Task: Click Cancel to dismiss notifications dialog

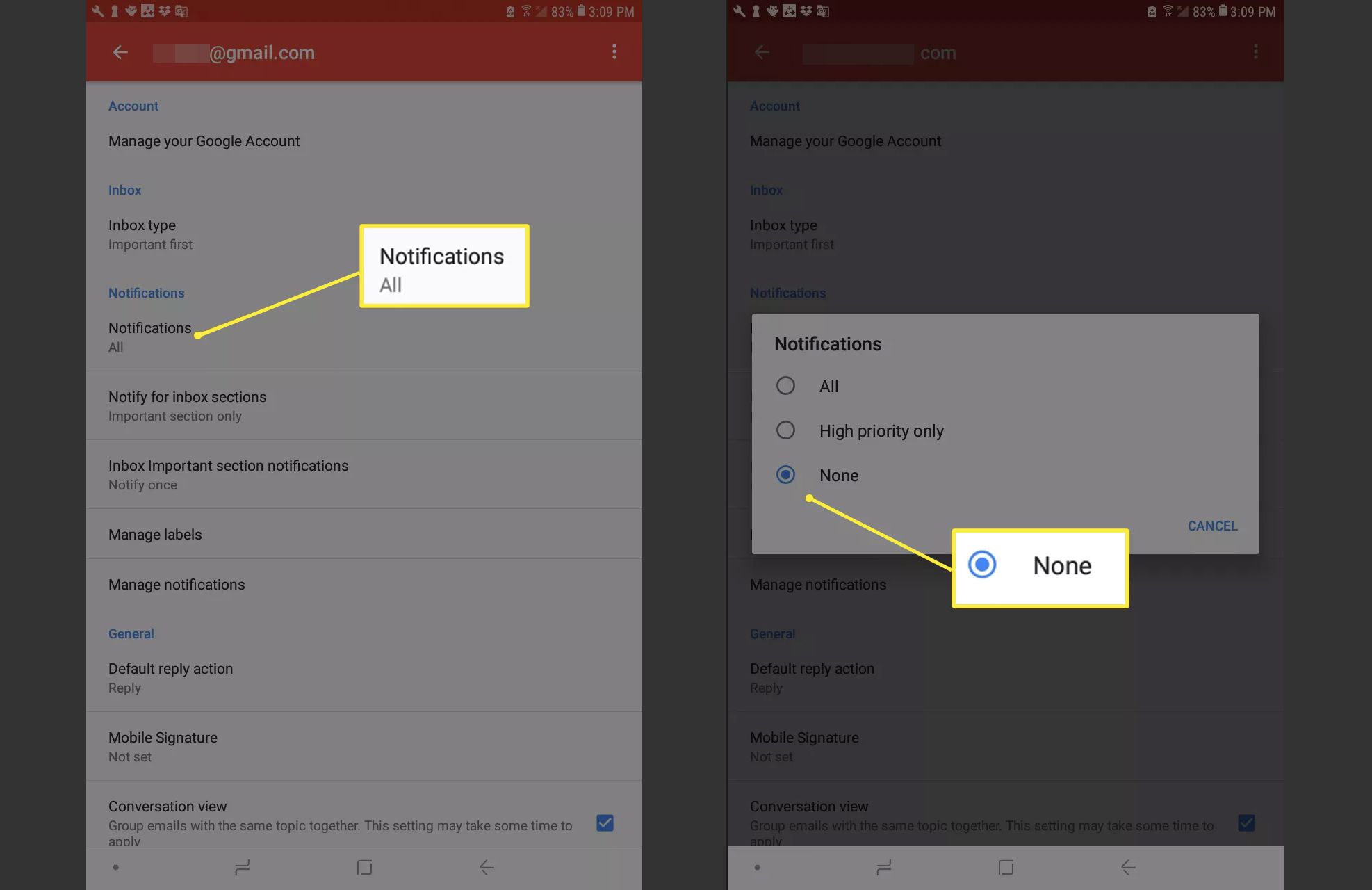Action: (x=1212, y=525)
